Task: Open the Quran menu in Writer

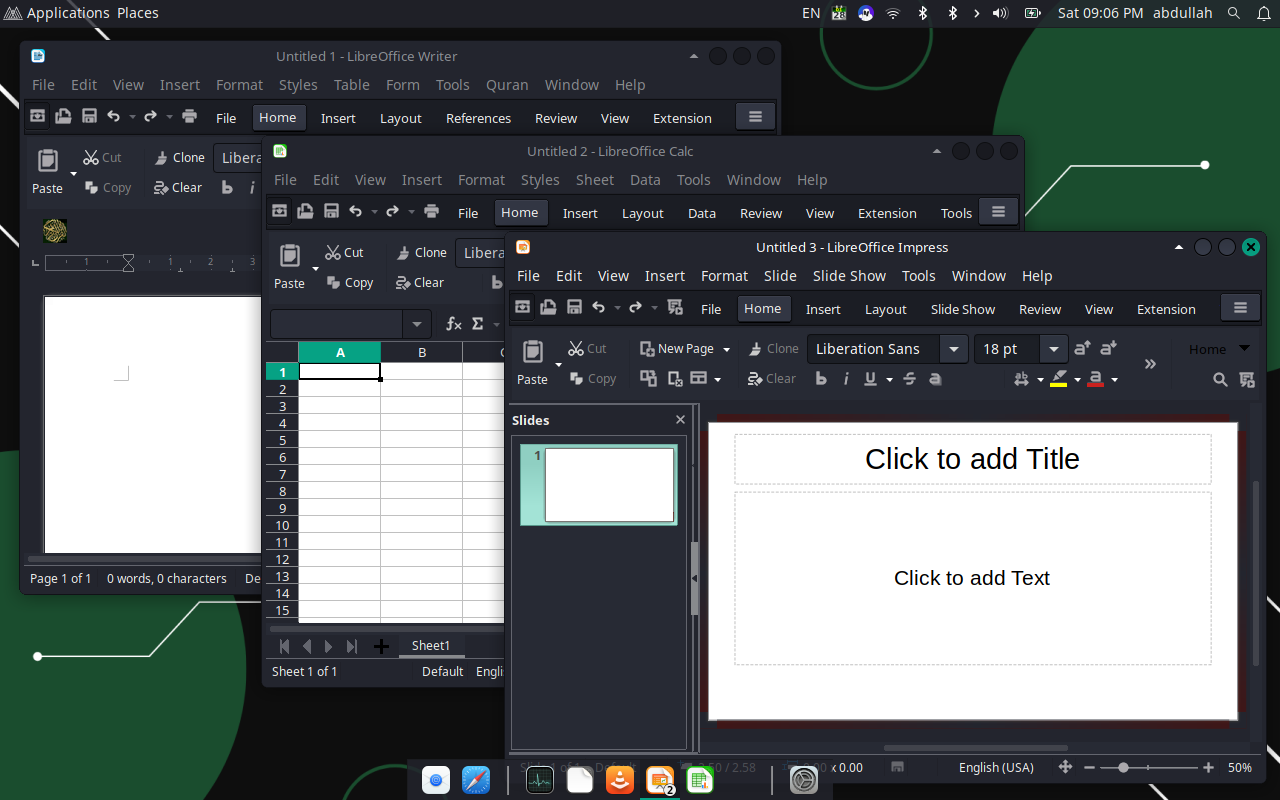Action: pyautogui.click(x=507, y=85)
